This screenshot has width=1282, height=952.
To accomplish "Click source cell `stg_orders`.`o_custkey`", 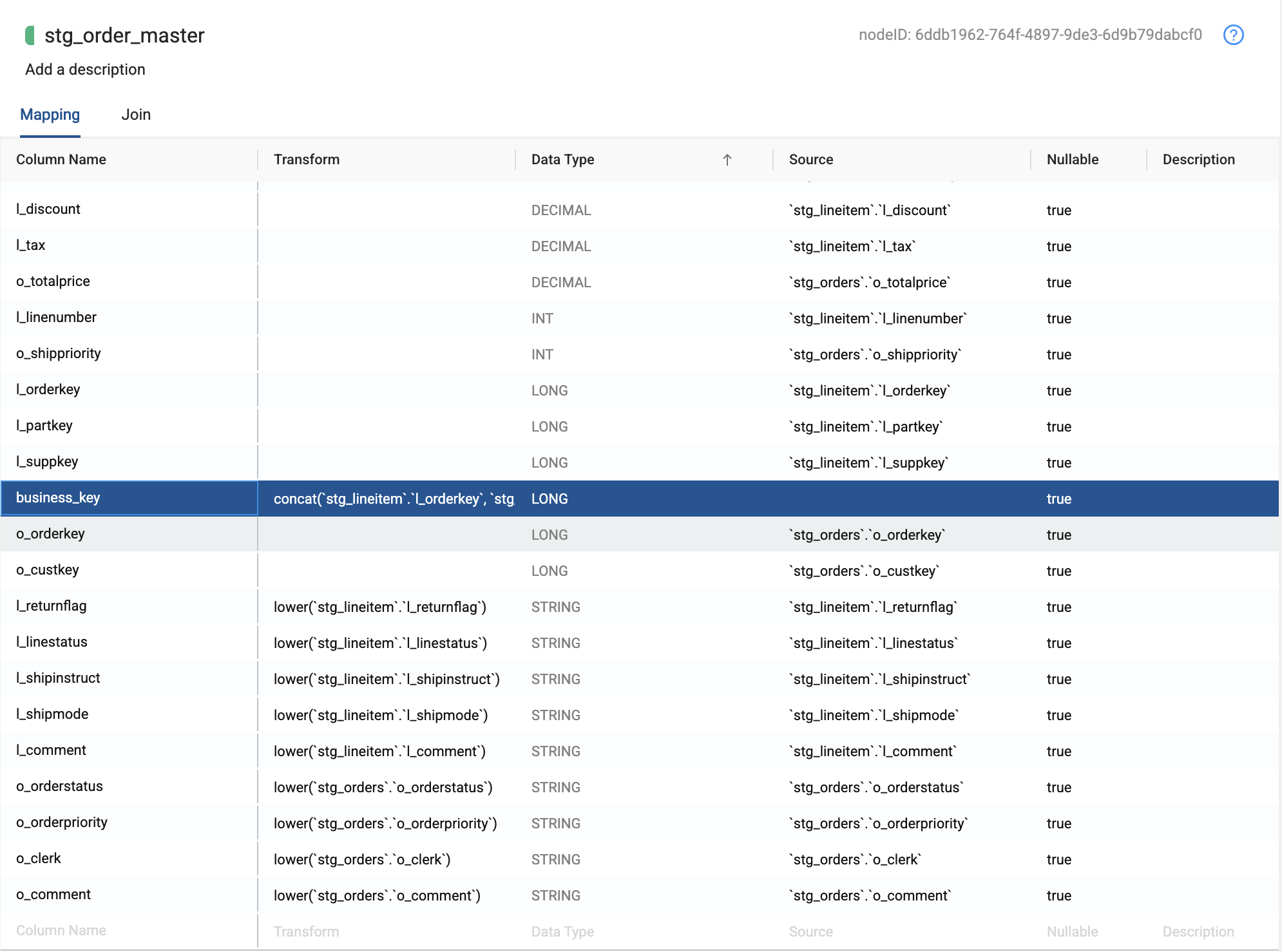I will (x=865, y=571).
